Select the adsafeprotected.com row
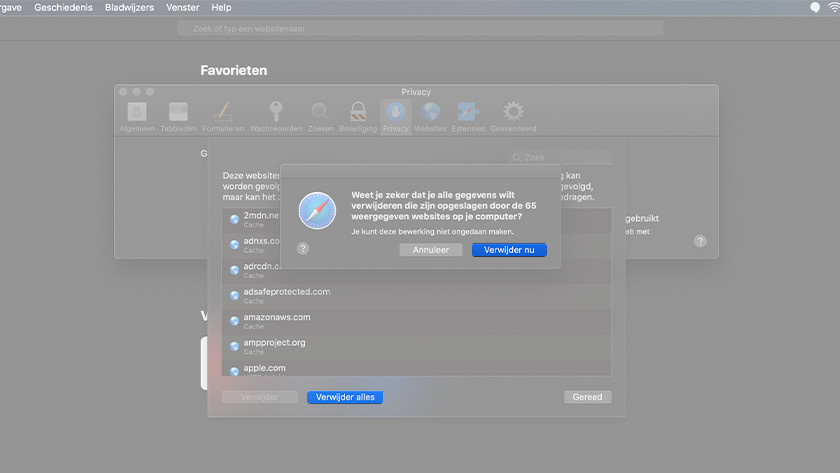Viewport: 840px width, 473px height. (x=416, y=296)
